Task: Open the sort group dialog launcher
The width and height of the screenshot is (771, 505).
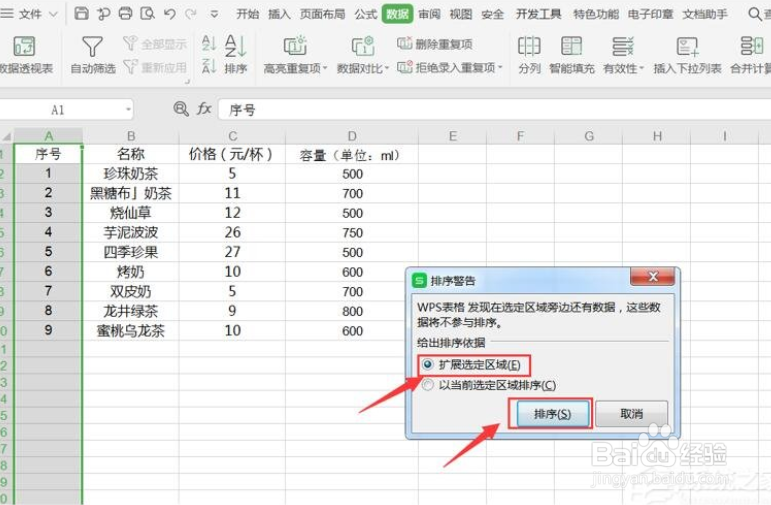Action: pos(187,82)
